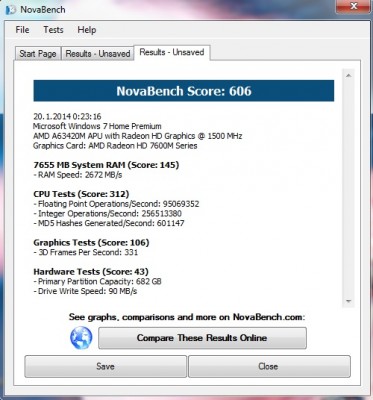Save the benchmark results
Viewport: 373px width, 400px height.
coord(105,366)
